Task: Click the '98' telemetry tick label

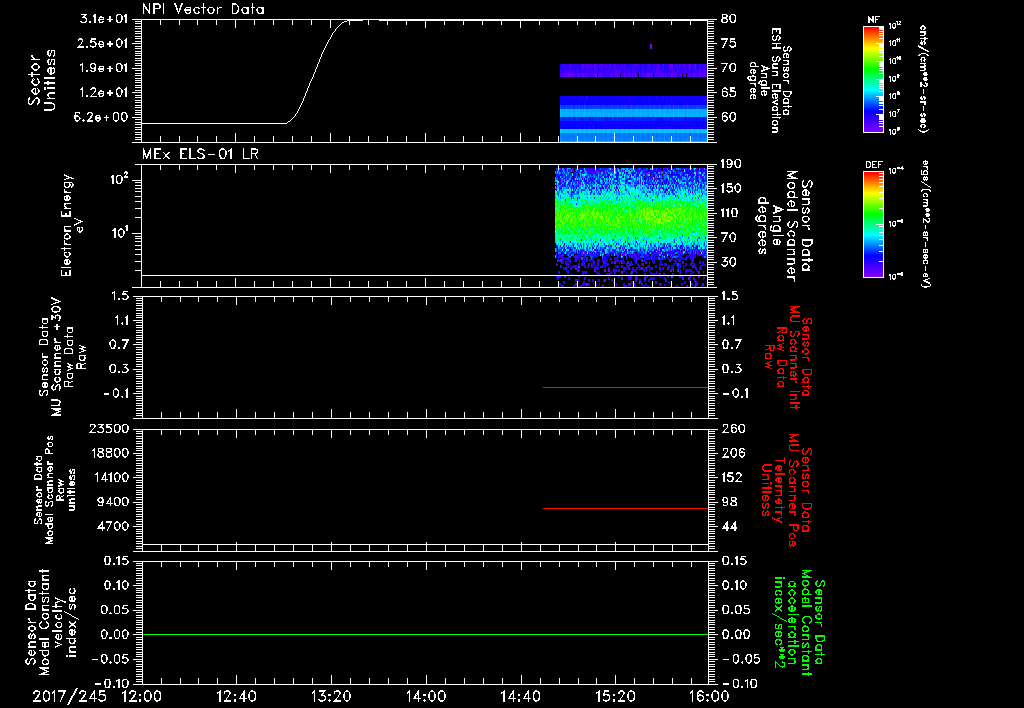Action: coord(729,502)
